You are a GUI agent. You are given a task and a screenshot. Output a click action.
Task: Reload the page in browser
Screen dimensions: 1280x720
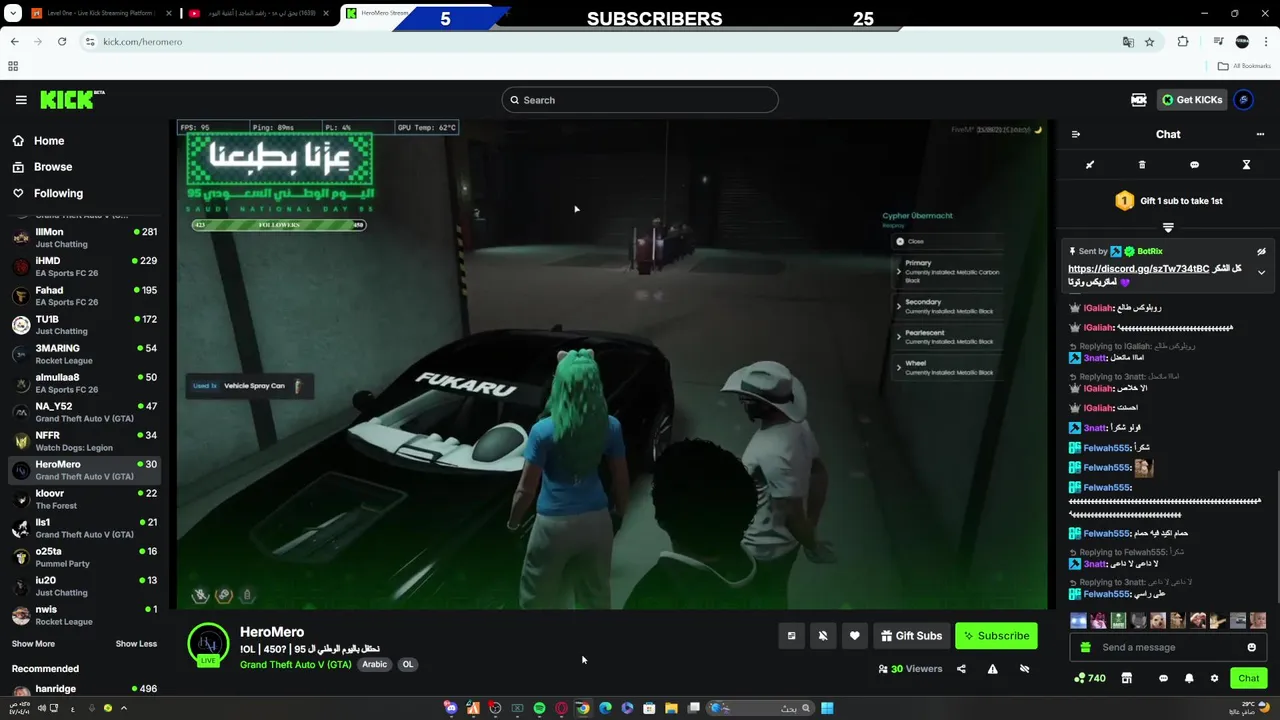[x=62, y=42]
